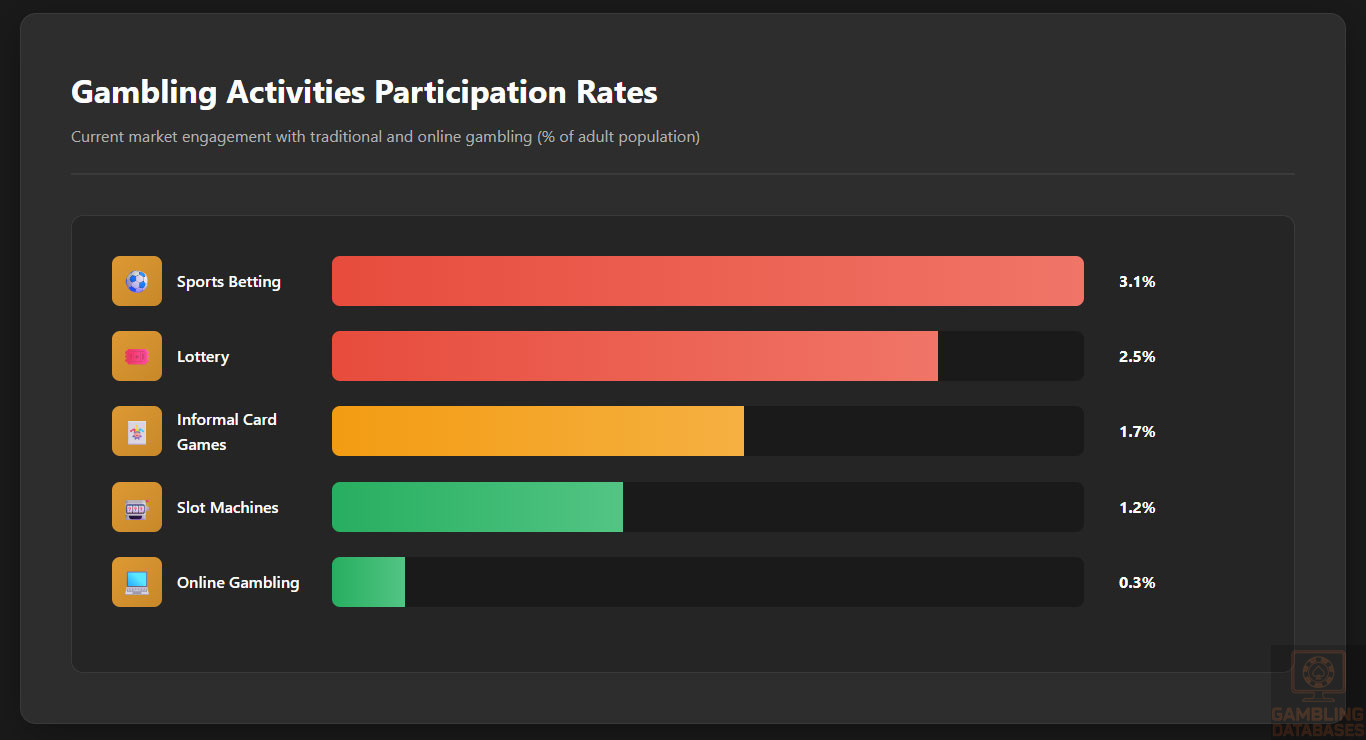Viewport: 1366px width, 740px height.
Task: Click the Informal Card Games joker icon
Action: coord(137,432)
